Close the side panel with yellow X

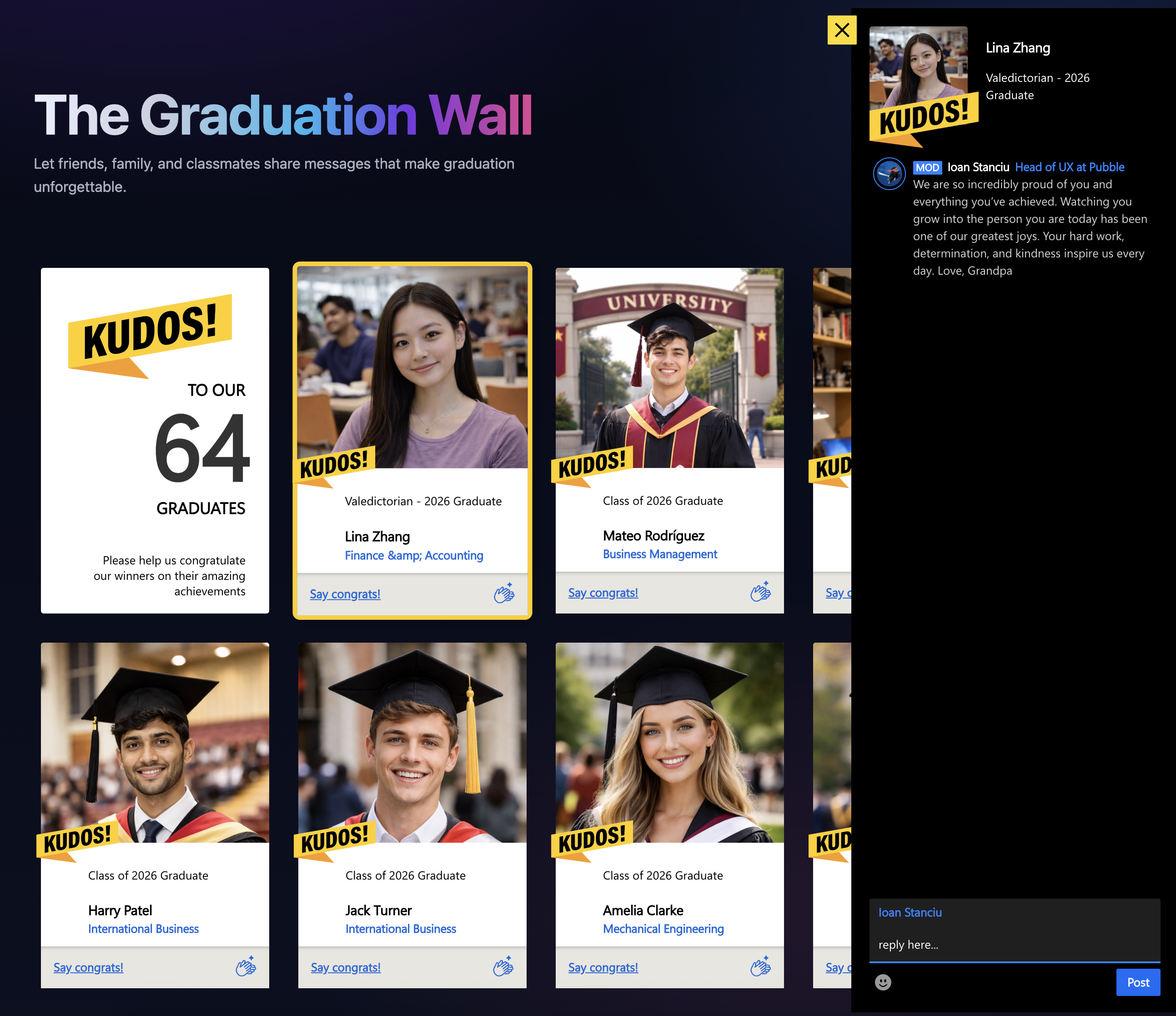point(842,30)
